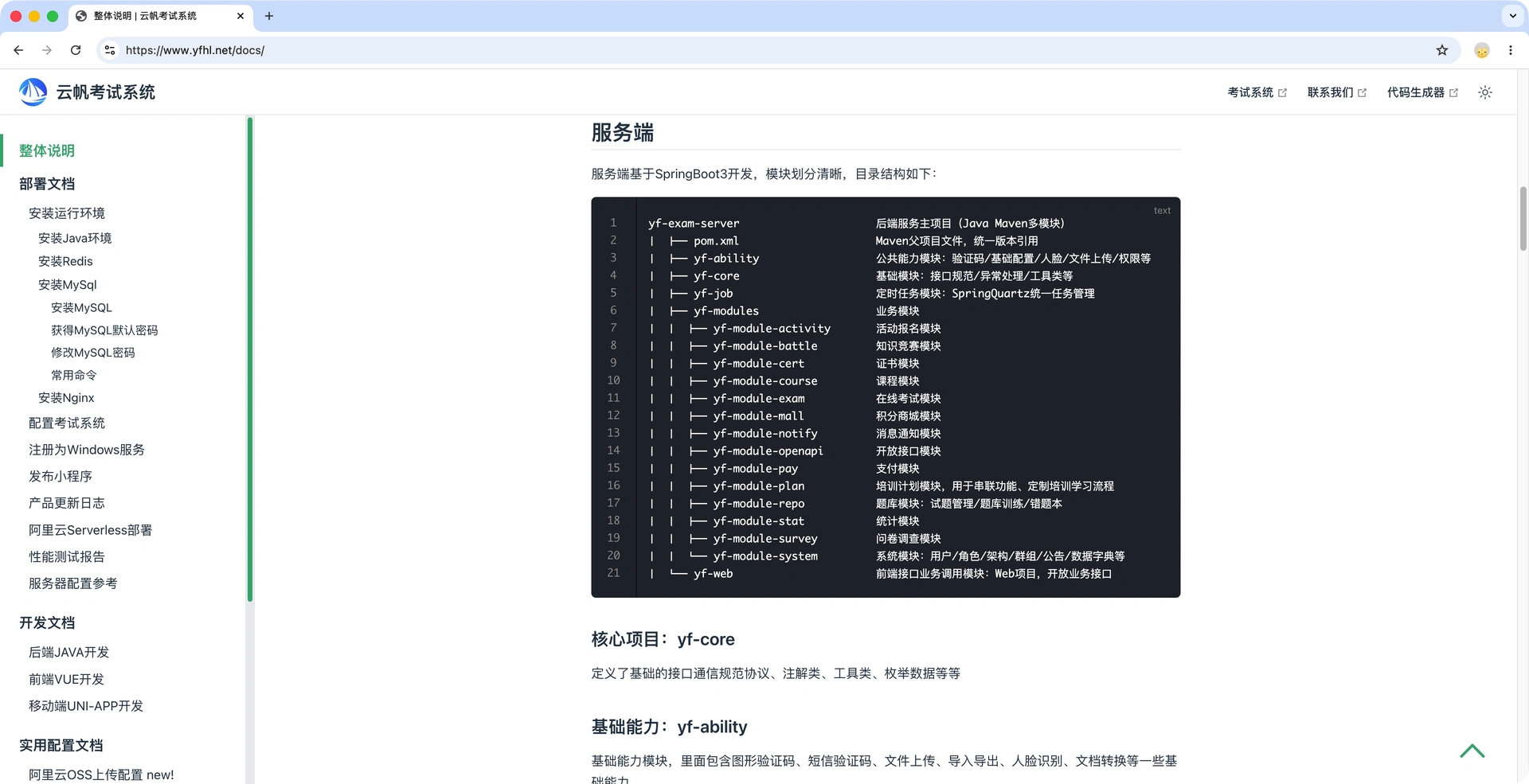Screen dimensions: 1529x784
Task: Open 前端VUE开发 sidebar entry
Action: pos(67,679)
